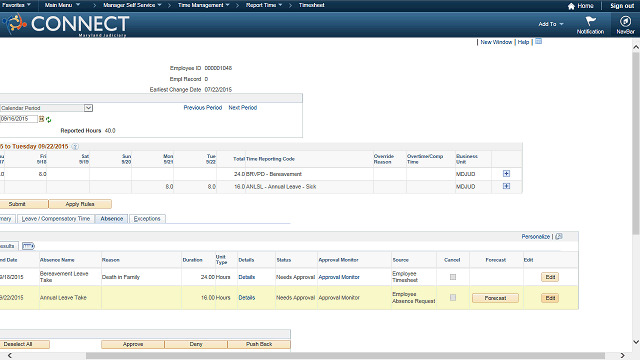Click the show all columns grid icon
This screenshot has width=640, height=360.
click(28, 246)
